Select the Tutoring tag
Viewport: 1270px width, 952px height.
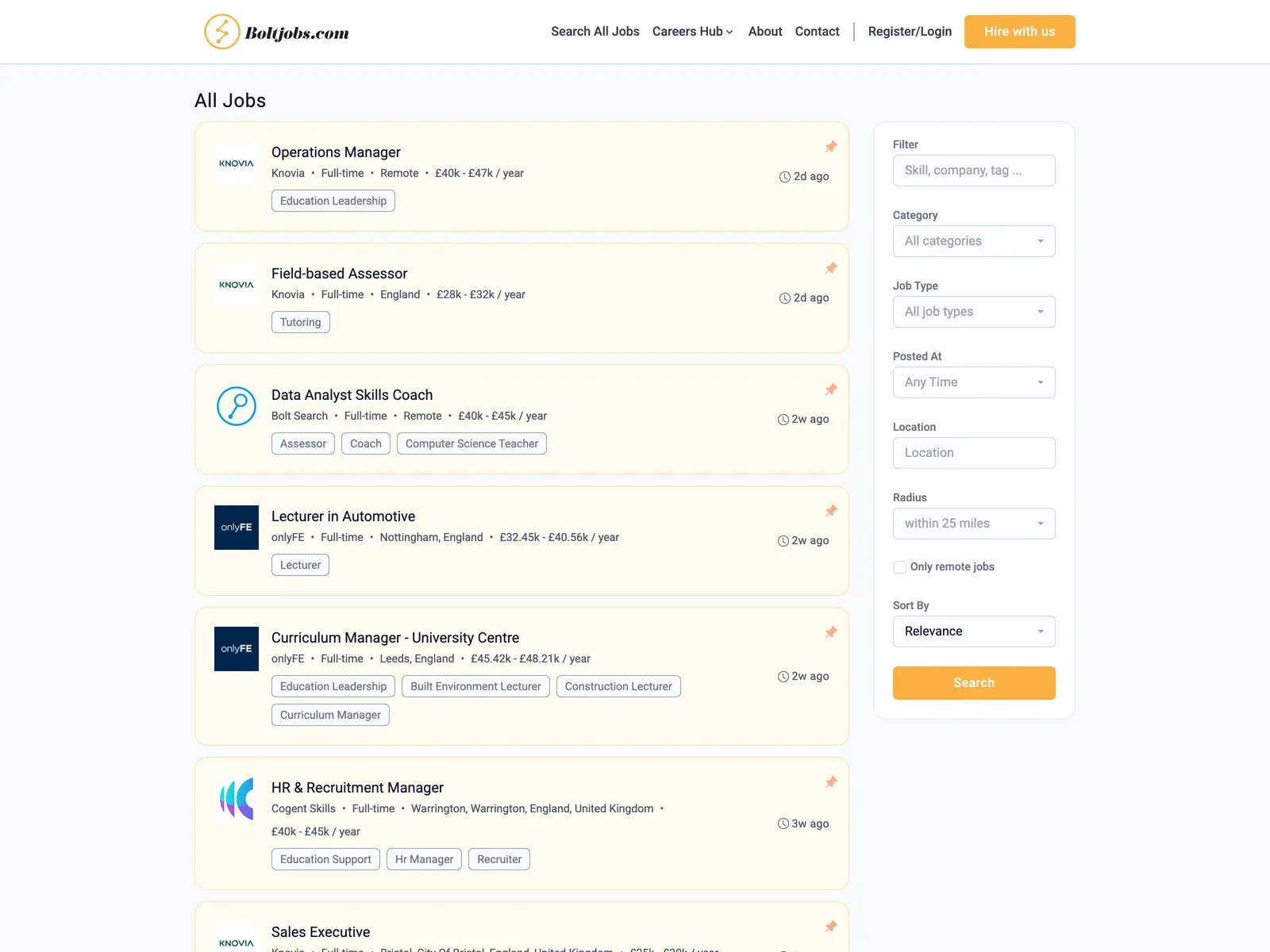pyautogui.click(x=301, y=322)
